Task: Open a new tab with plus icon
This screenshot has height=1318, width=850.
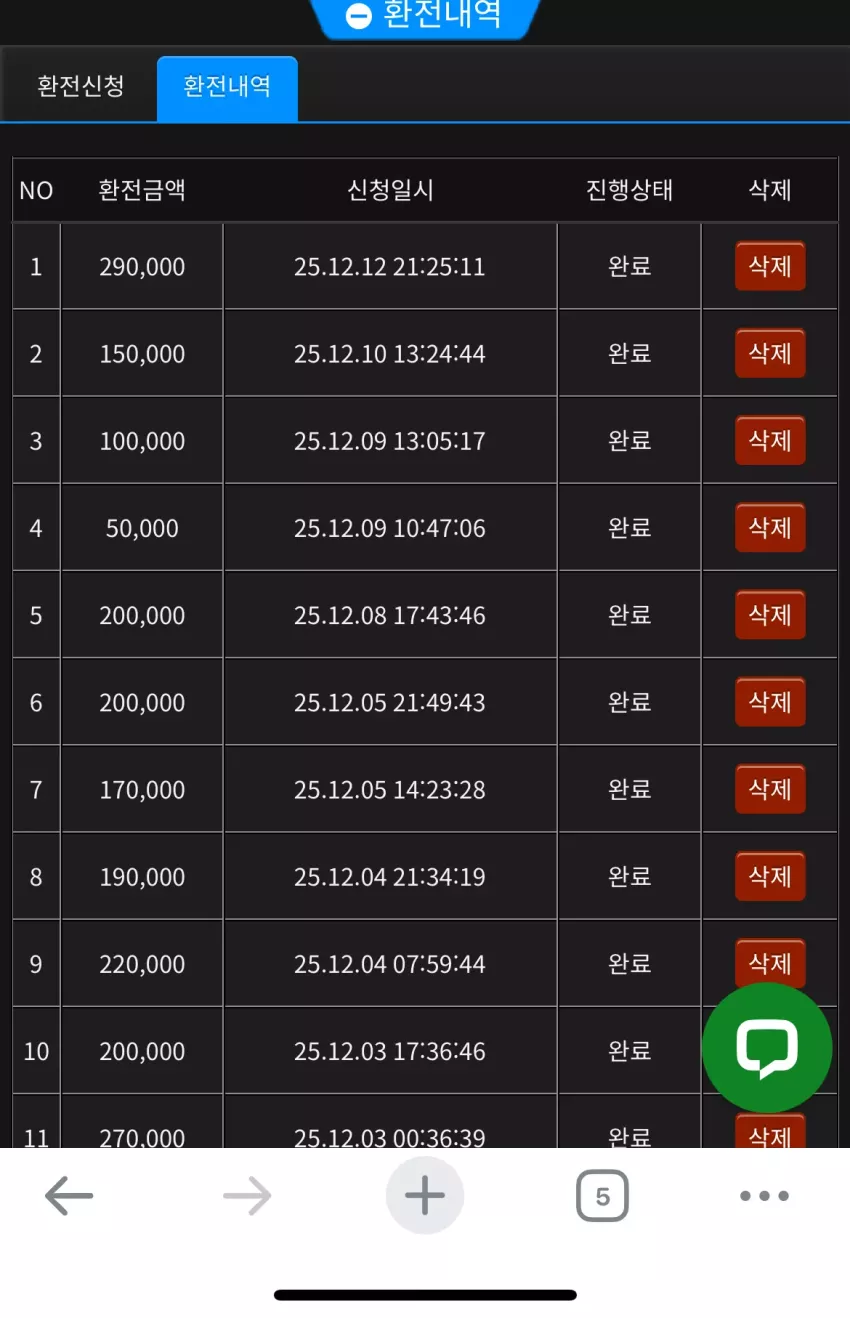Action: (x=425, y=1195)
